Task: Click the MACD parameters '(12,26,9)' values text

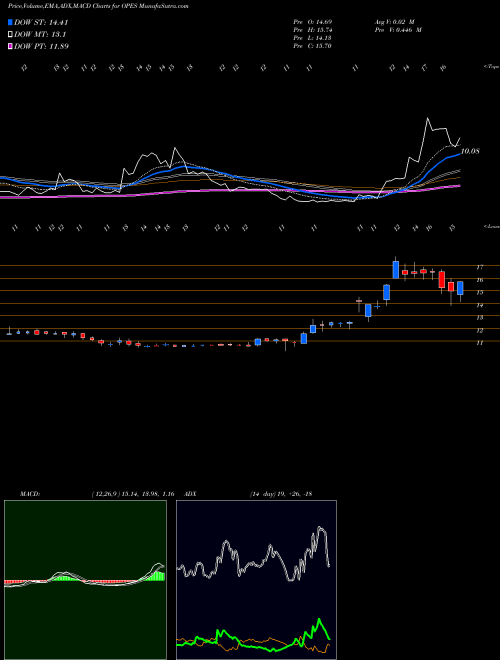Action: click(x=133, y=494)
